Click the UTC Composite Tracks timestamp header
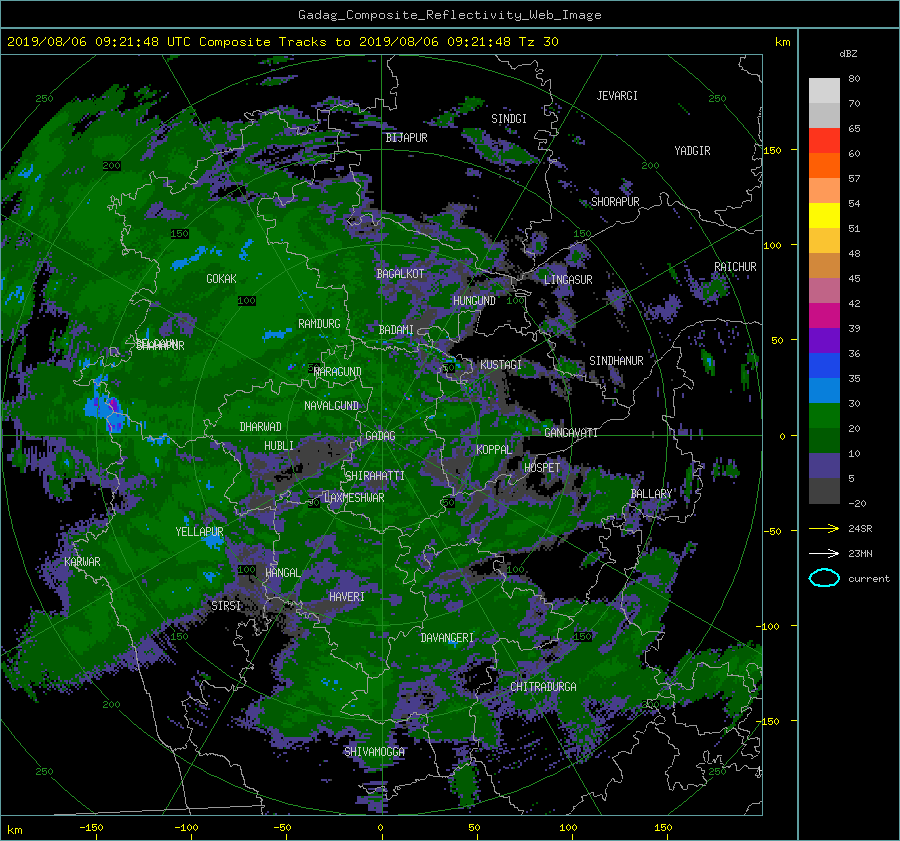The width and height of the screenshot is (900, 841). [x=282, y=42]
